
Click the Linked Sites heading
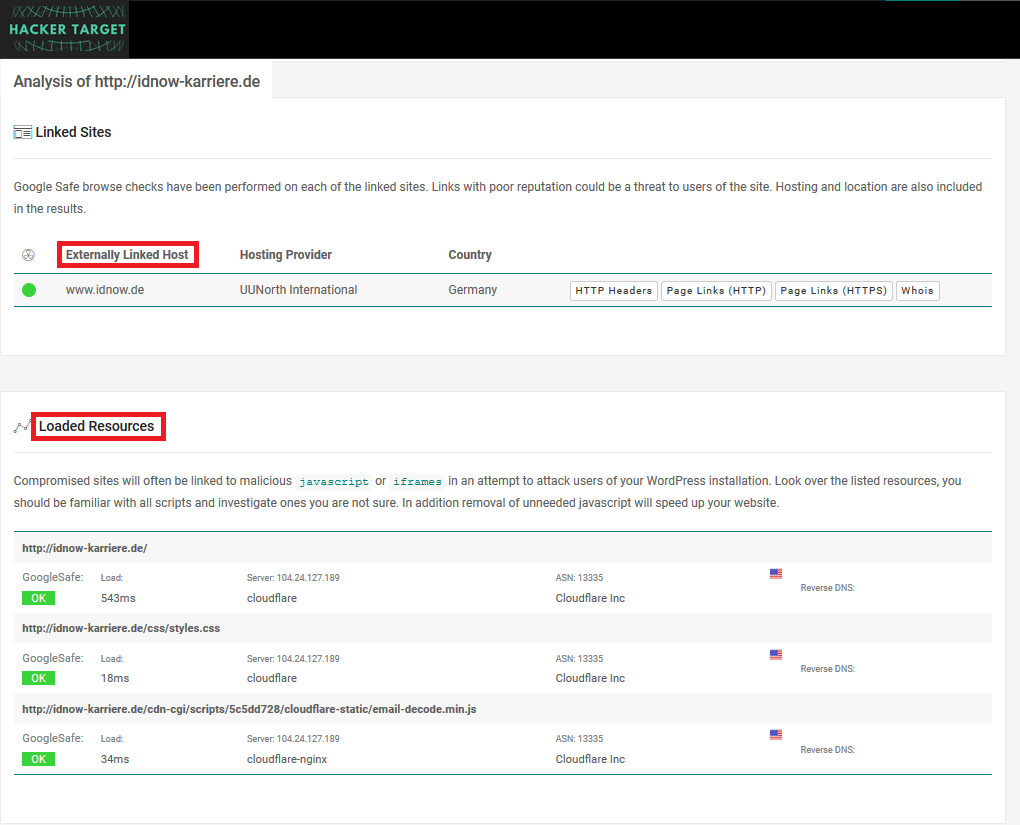pos(74,132)
